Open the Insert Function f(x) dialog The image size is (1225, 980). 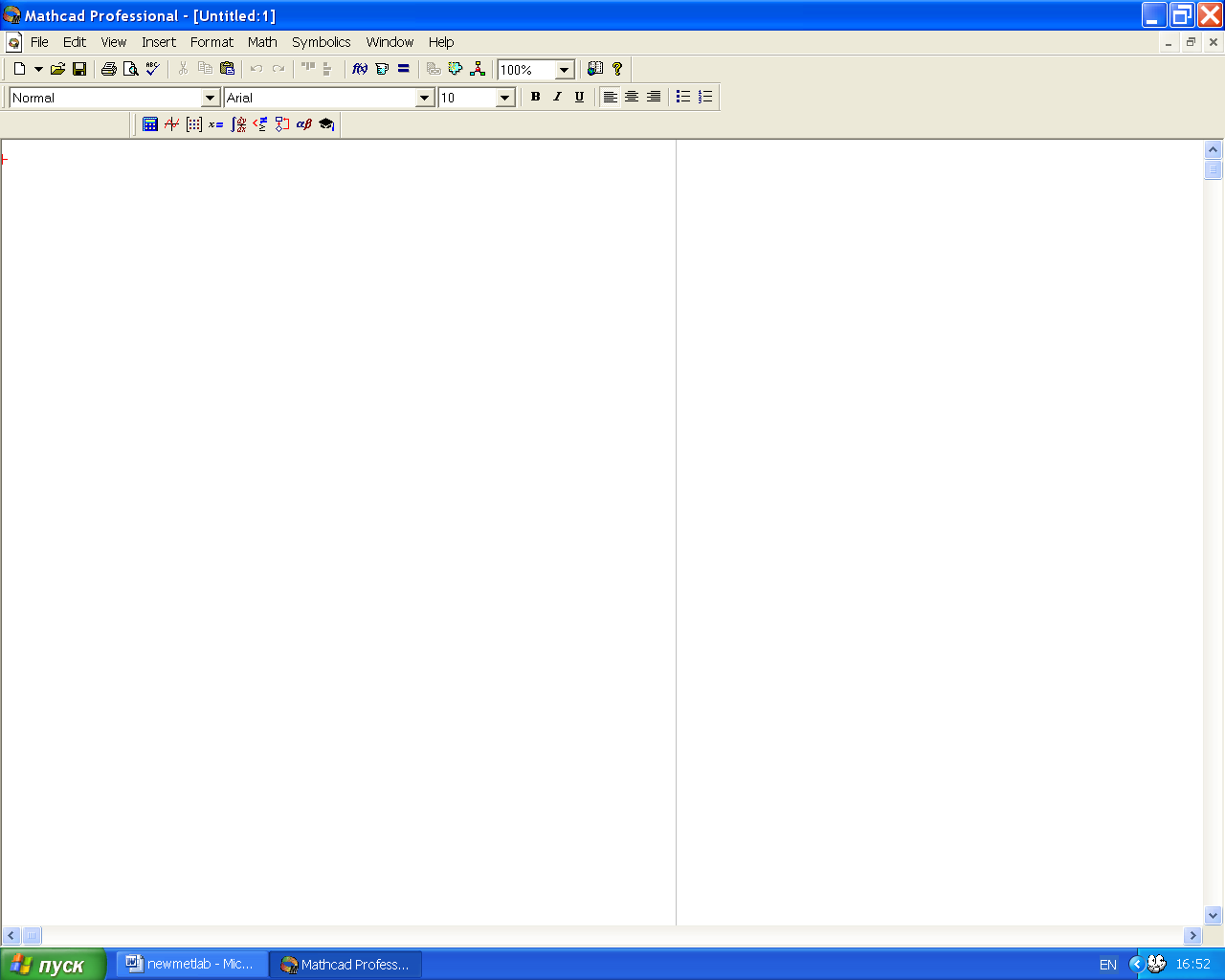click(x=360, y=69)
